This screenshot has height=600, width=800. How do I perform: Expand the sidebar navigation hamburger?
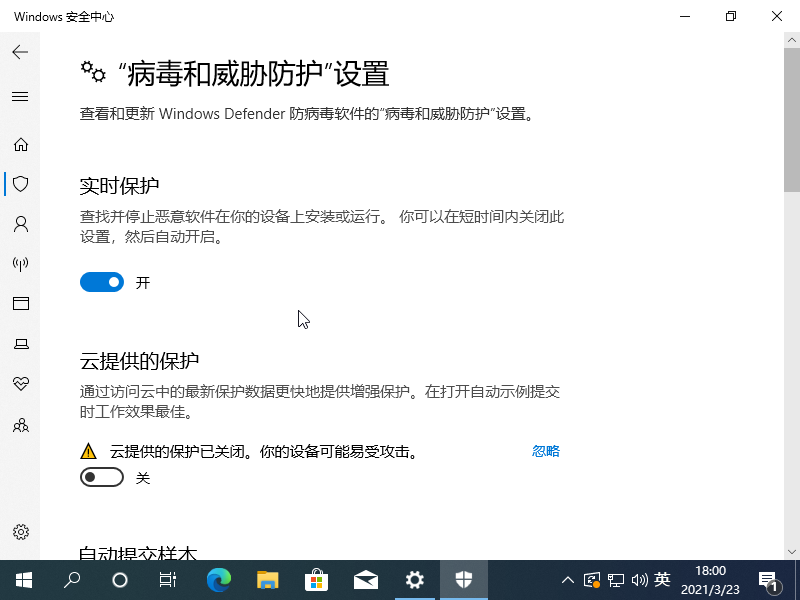pyautogui.click(x=20, y=96)
